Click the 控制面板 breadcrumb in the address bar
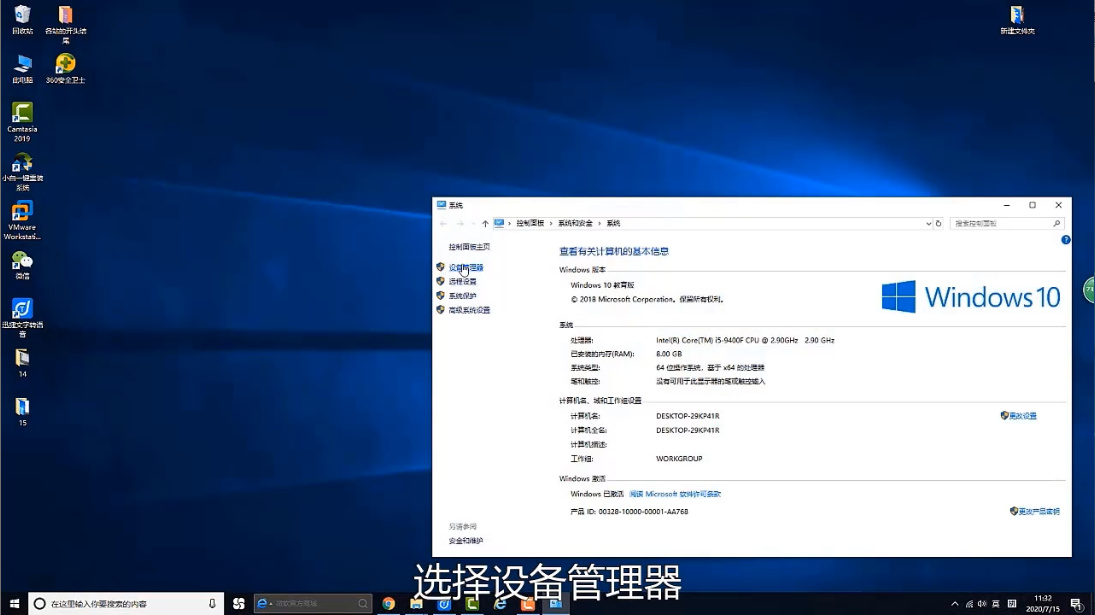The image size is (1095, 615). [x=530, y=224]
